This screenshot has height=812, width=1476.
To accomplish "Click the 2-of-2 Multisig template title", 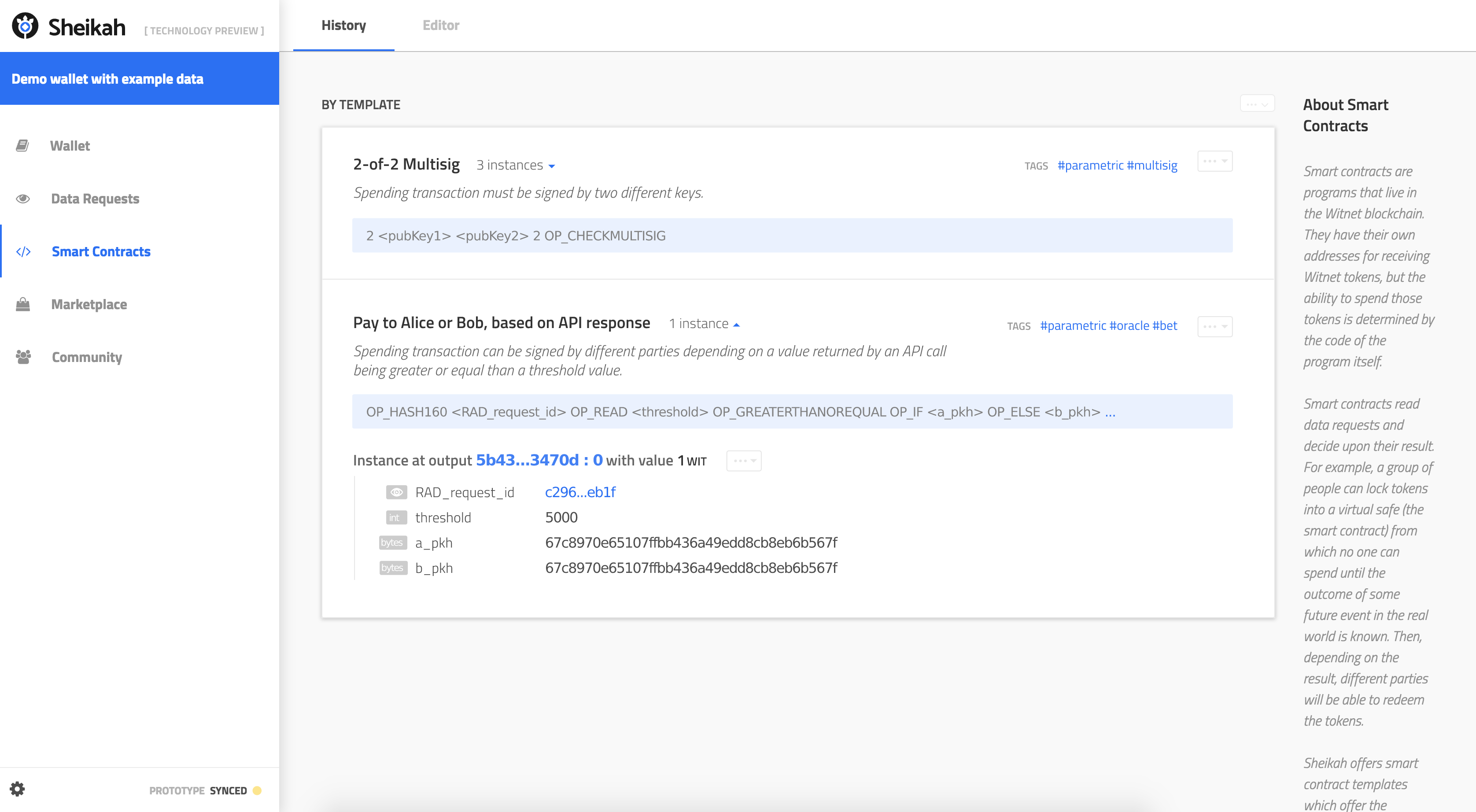I will coord(406,164).
